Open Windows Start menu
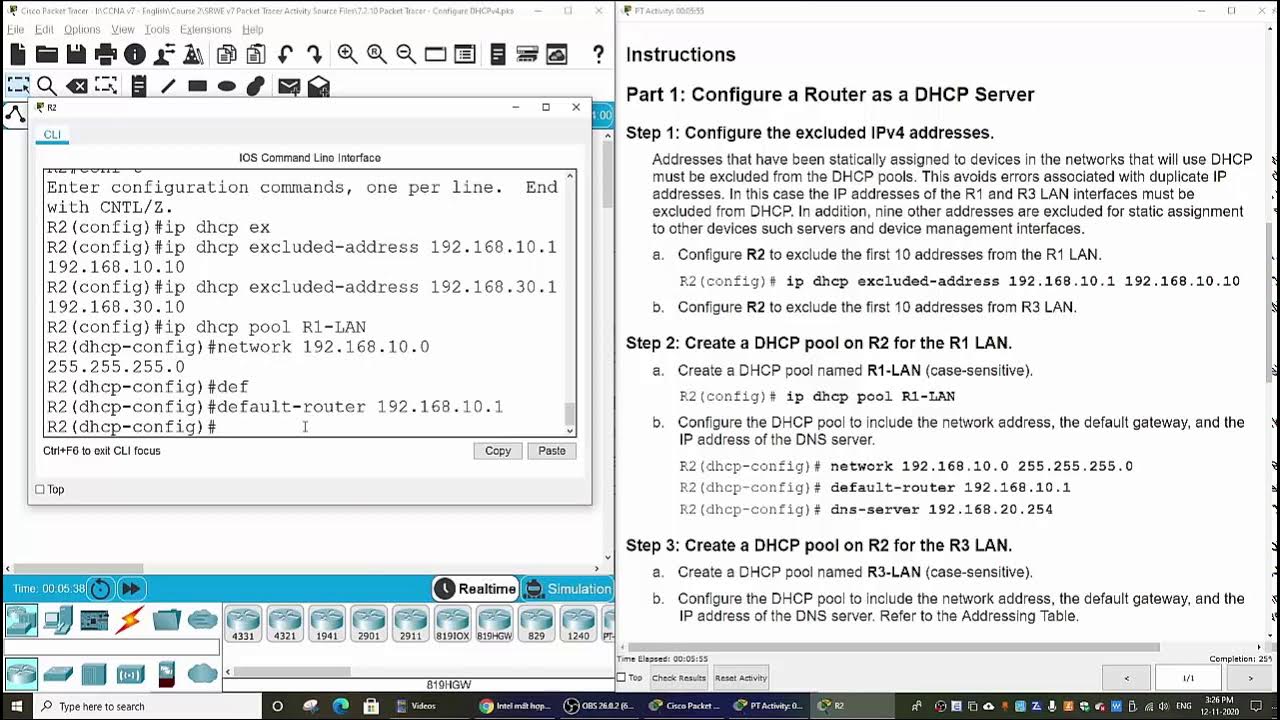 click(x=17, y=706)
